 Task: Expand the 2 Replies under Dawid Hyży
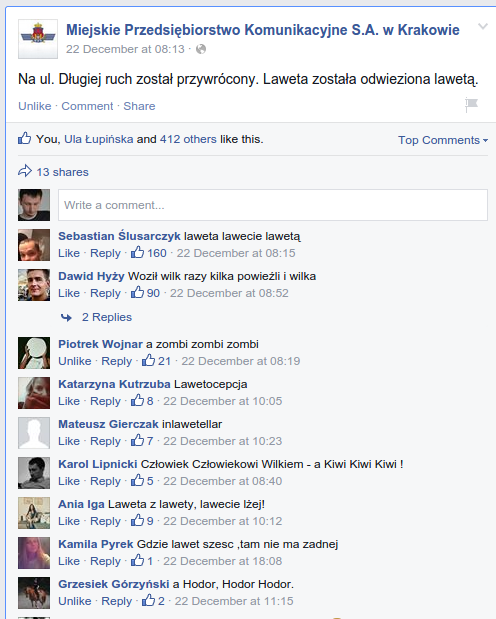point(107,317)
